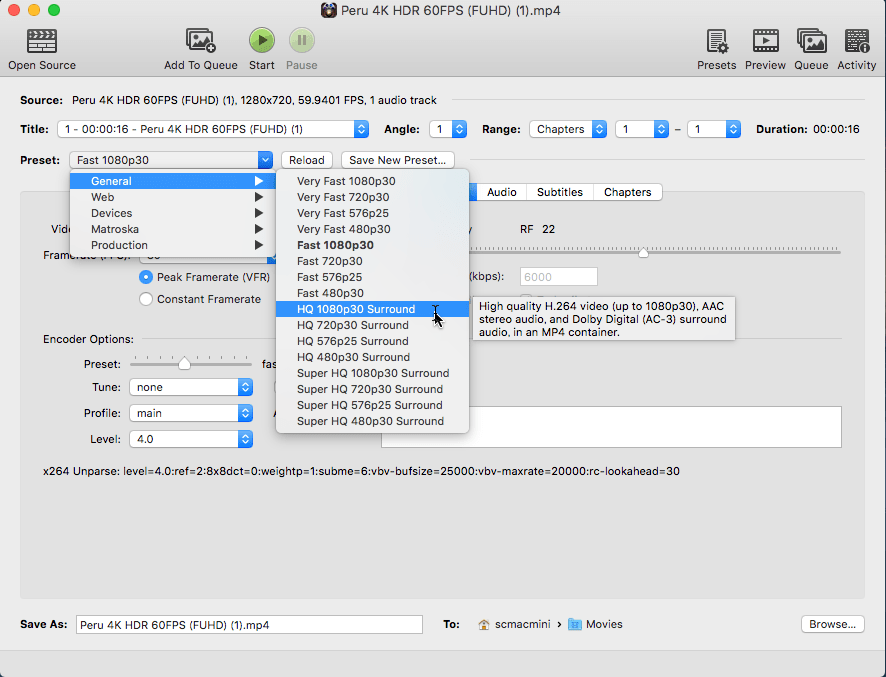Click the Reload preset button
886x677 pixels.
pyautogui.click(x=307, y=160)
